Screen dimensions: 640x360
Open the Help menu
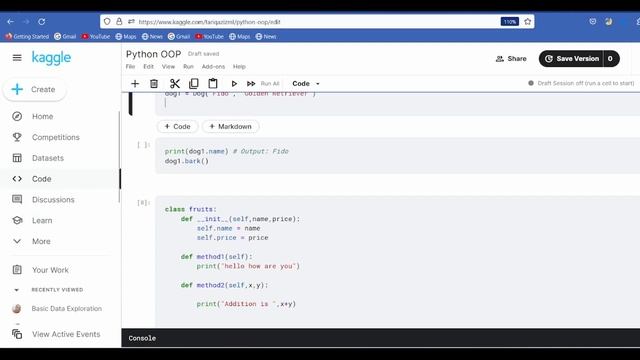(x=239, y=67)
